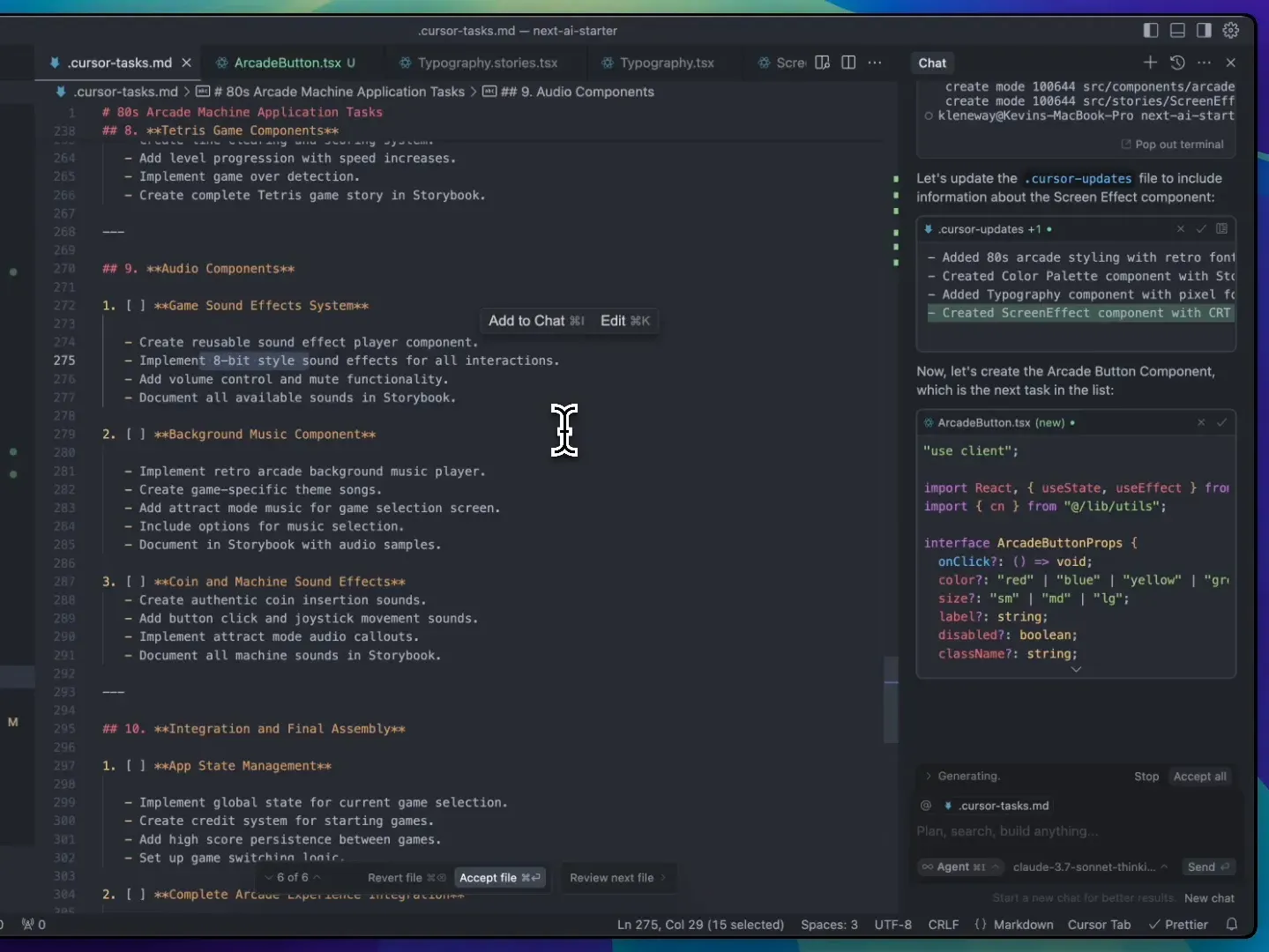Open the claude-3.7-sonnet model dropdown
This screenshot has height=952, width=1269.
click(1091, 867)
